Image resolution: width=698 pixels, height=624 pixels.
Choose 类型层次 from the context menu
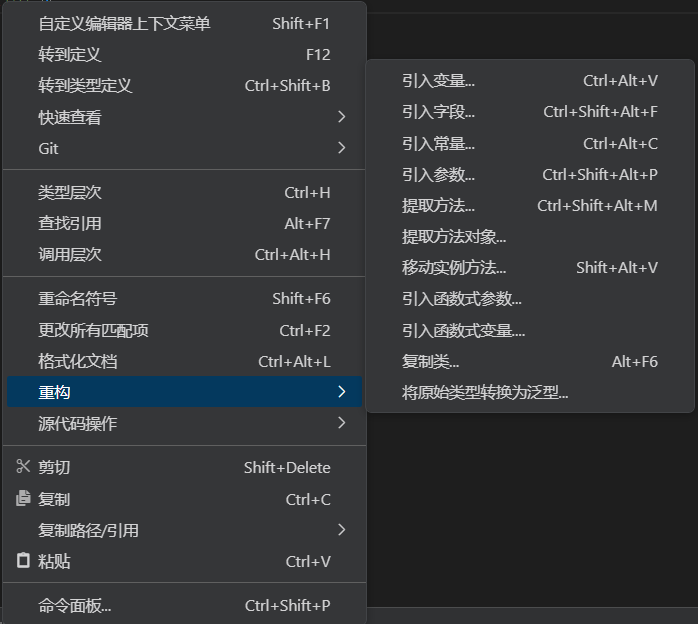pos(184,193)
